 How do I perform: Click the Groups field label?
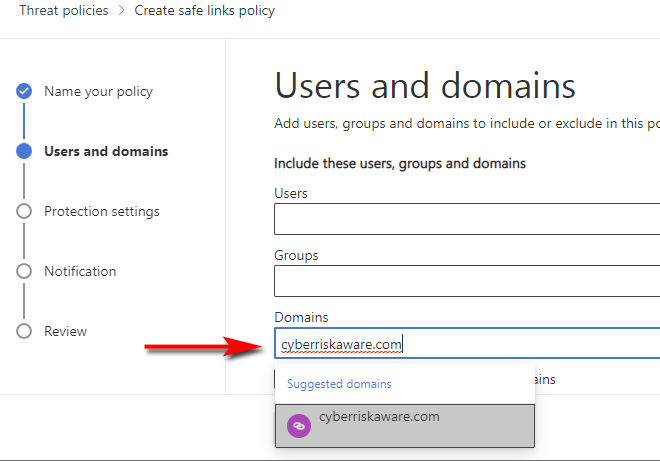click(296, 255)
